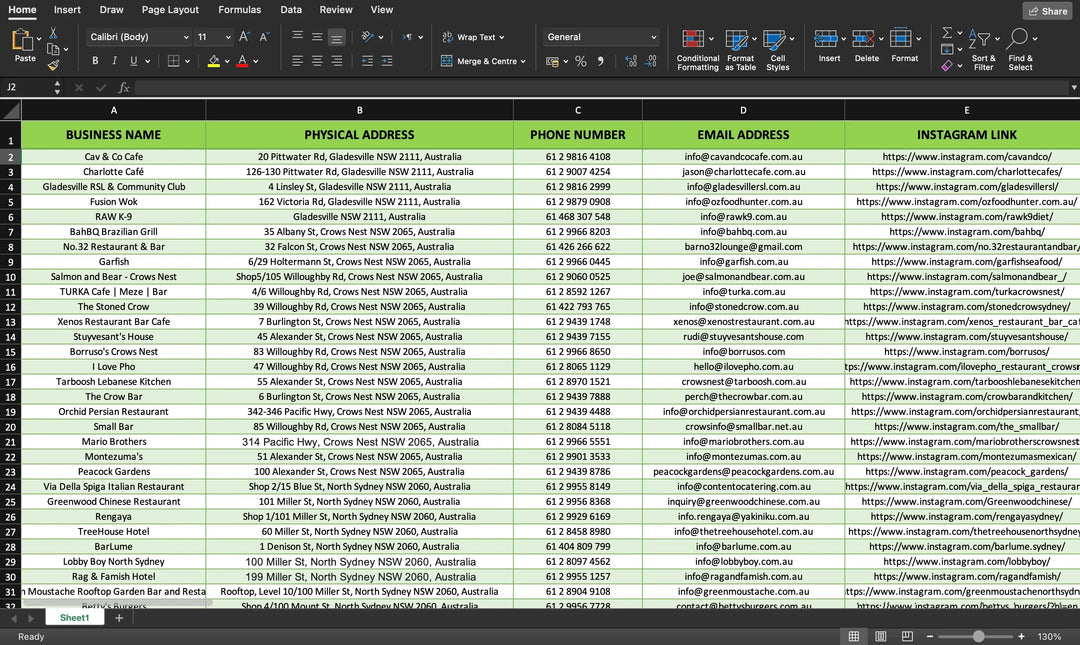Toggle italic formatting
1080x645 pixels.
click(x=114, y=60)
